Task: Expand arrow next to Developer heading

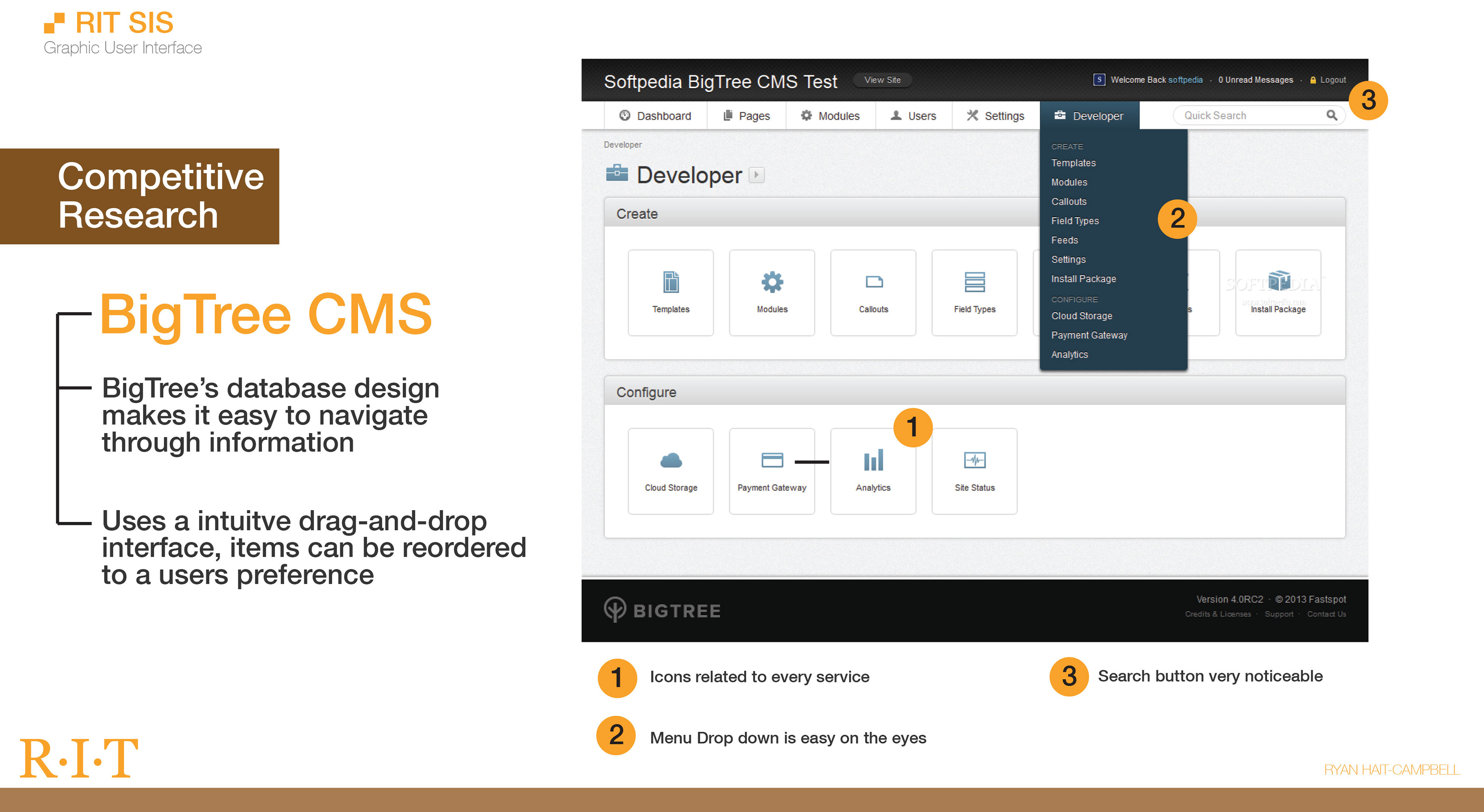Action: coord(756,175)
